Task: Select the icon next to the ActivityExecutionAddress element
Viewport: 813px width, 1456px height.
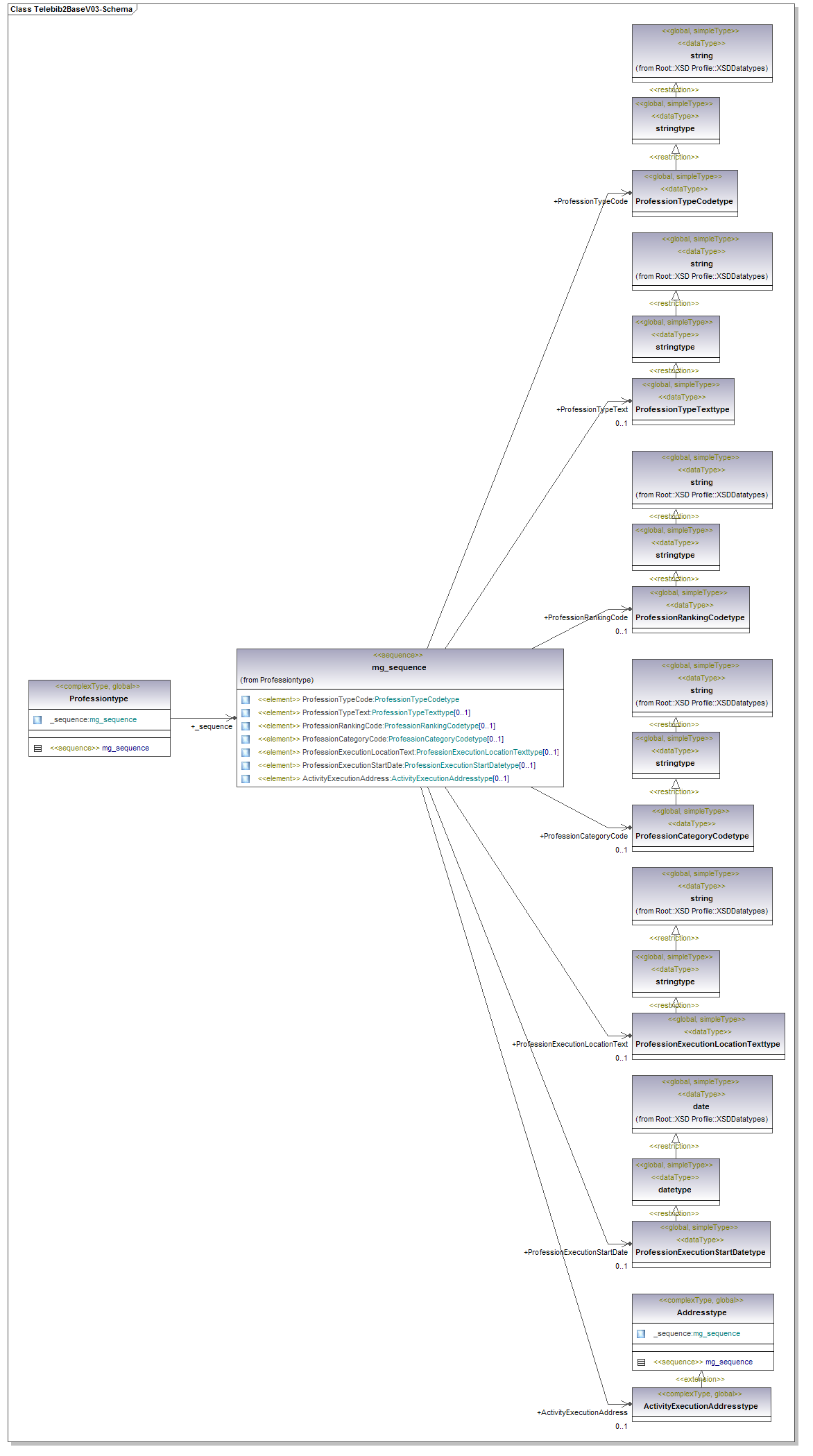Action: click(x=246, y=779)
